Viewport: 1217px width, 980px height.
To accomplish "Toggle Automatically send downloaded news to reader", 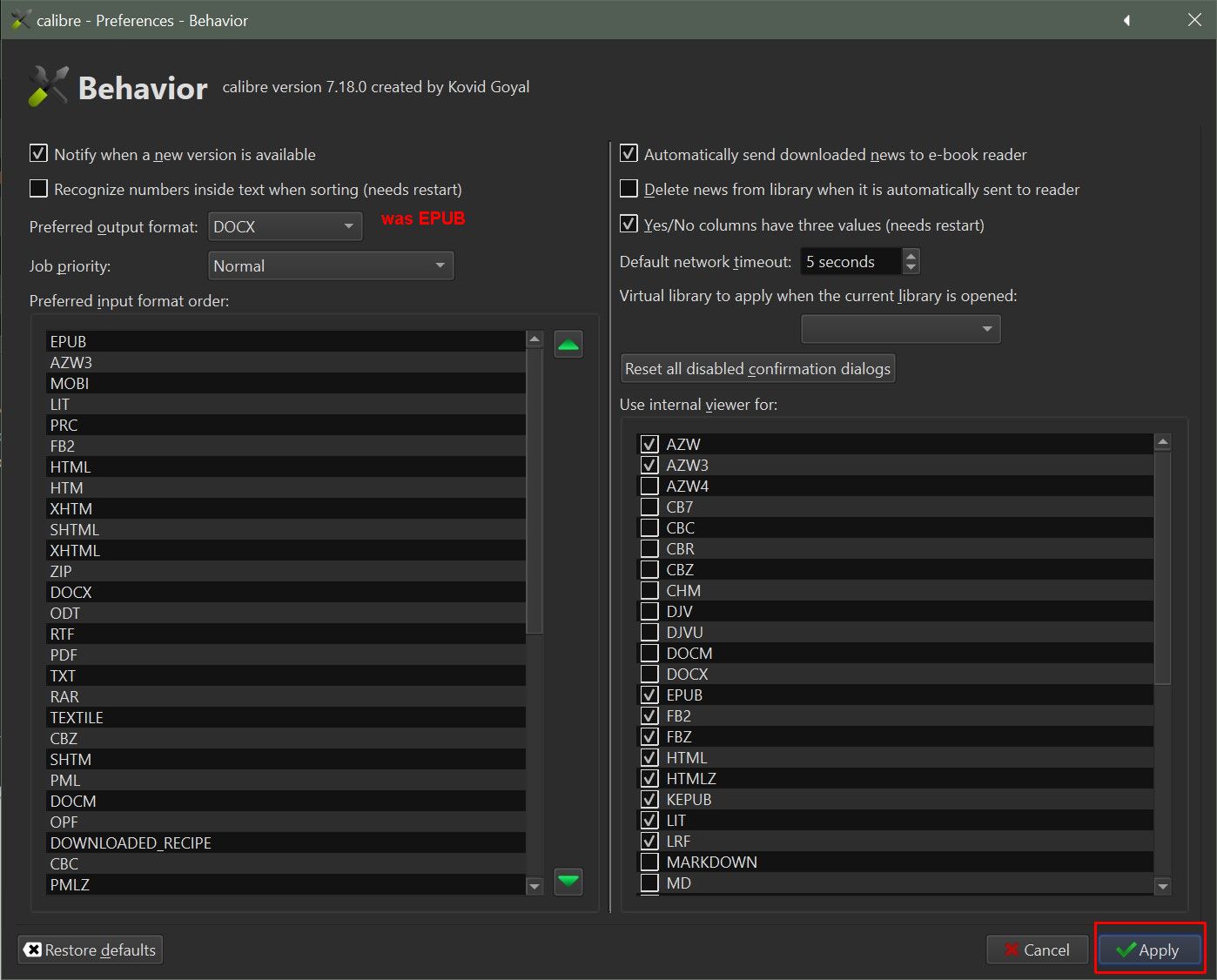I will tap(629, 154).
